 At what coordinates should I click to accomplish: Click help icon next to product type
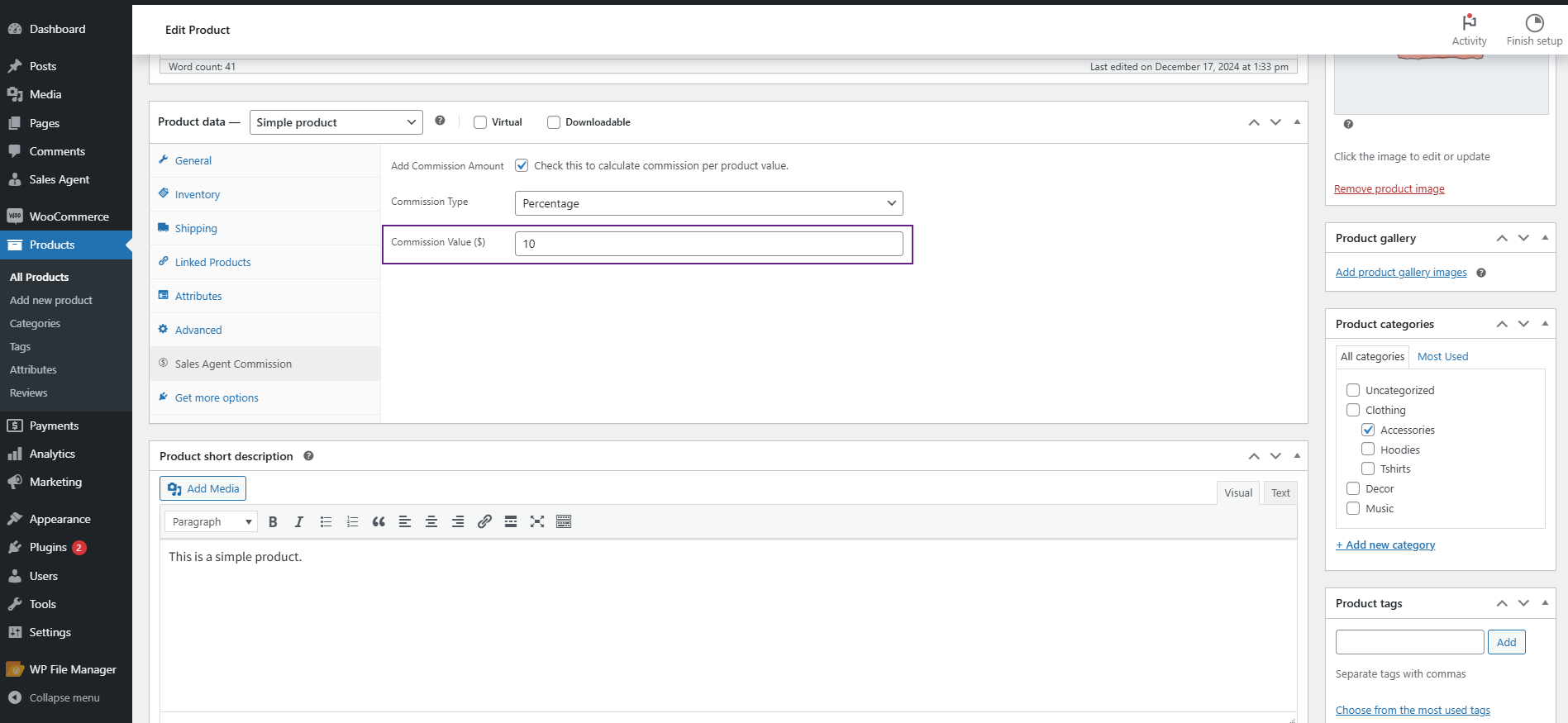440,121
